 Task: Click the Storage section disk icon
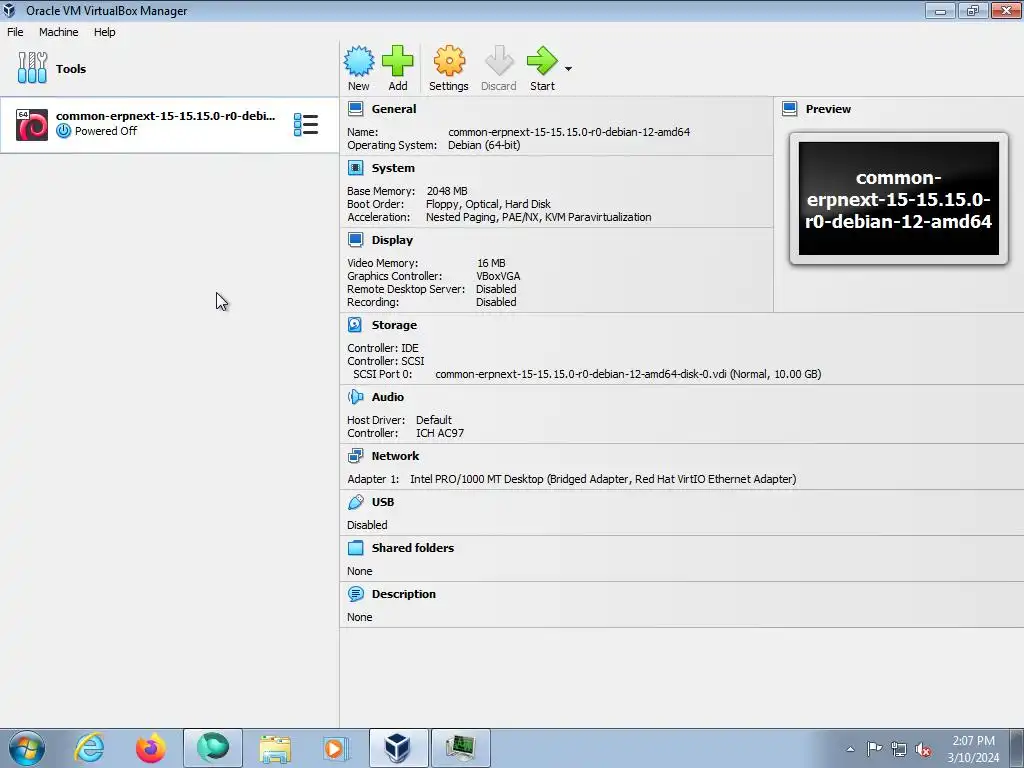click(x=355, y=325)
